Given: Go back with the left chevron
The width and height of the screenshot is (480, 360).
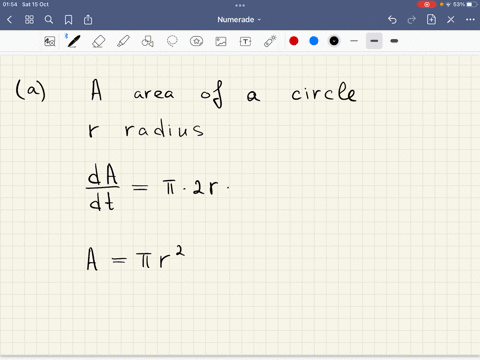Looking at the screenshot, I should [9, 20].
